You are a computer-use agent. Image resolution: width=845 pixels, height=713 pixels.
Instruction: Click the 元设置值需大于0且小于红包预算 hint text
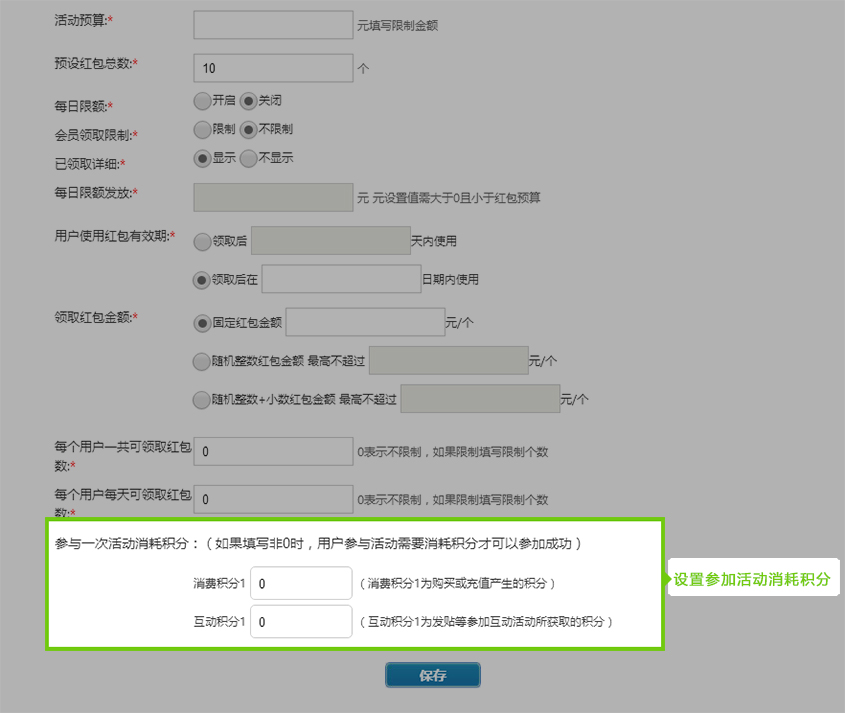(456, 198)
